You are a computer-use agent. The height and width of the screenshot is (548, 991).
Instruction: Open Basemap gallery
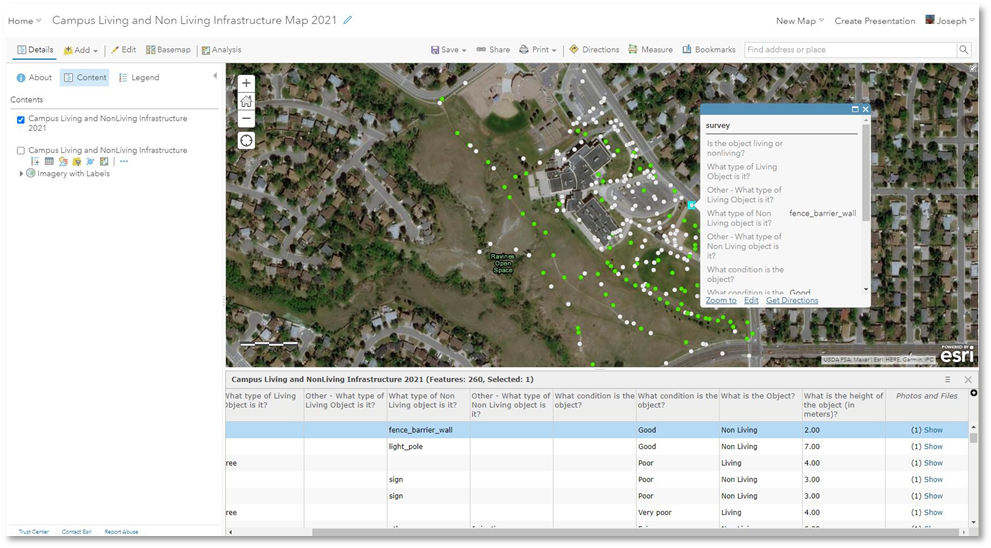point(168,49)
